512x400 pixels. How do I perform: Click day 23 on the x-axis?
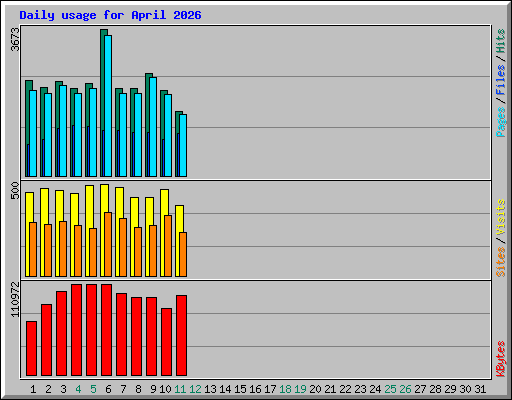pyautogui.click(x=360, y=389)
